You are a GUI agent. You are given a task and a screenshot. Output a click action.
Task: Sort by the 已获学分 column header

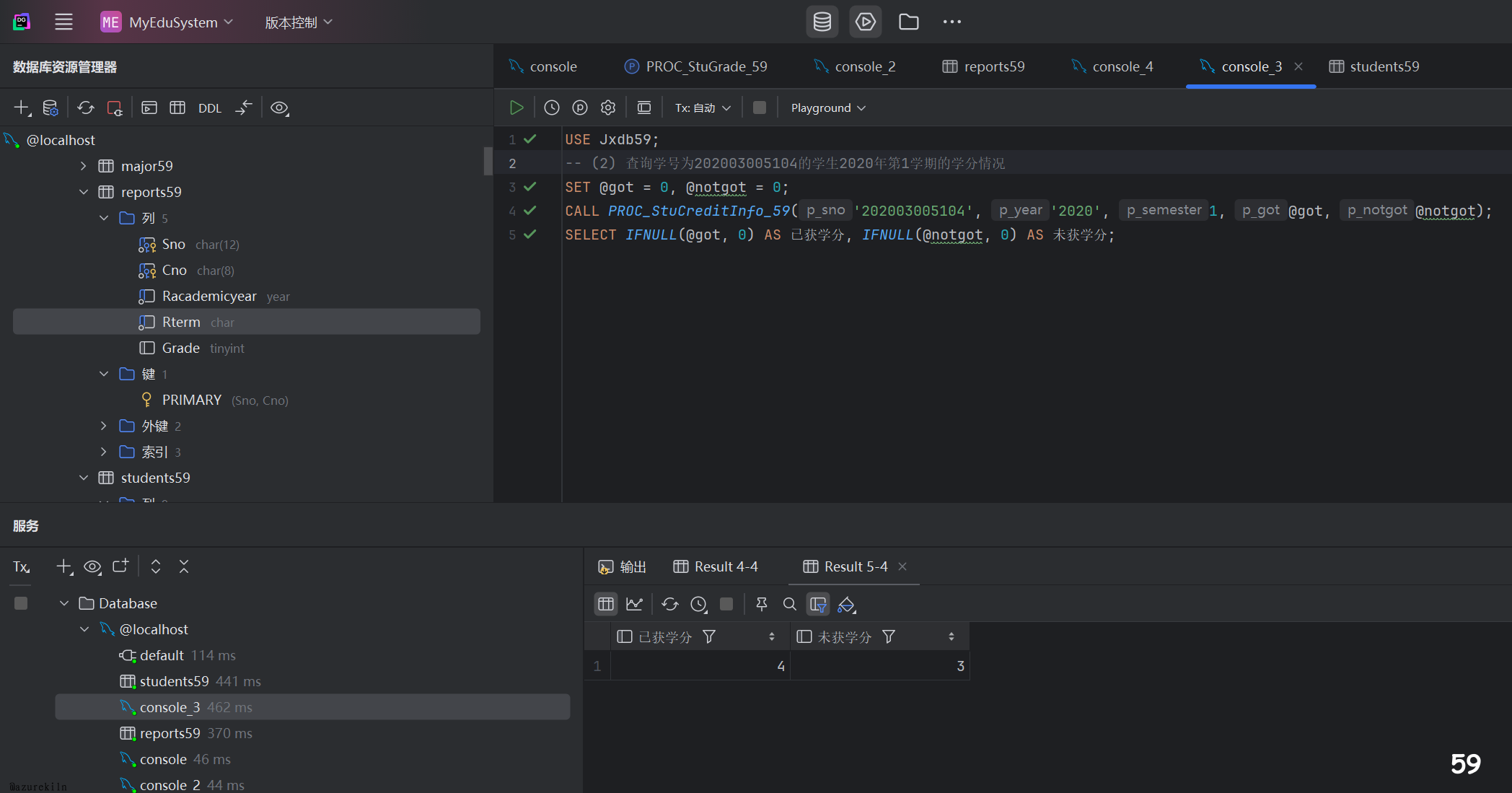[x=664, y=636]
